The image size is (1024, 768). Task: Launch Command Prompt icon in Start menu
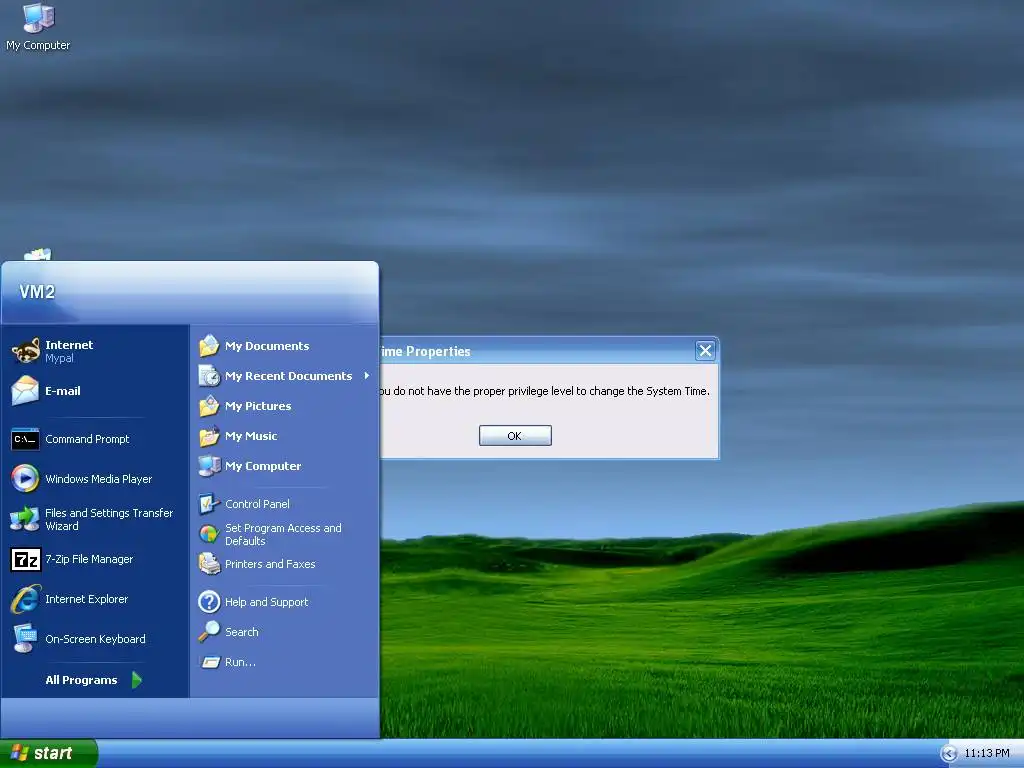point(25,440)
